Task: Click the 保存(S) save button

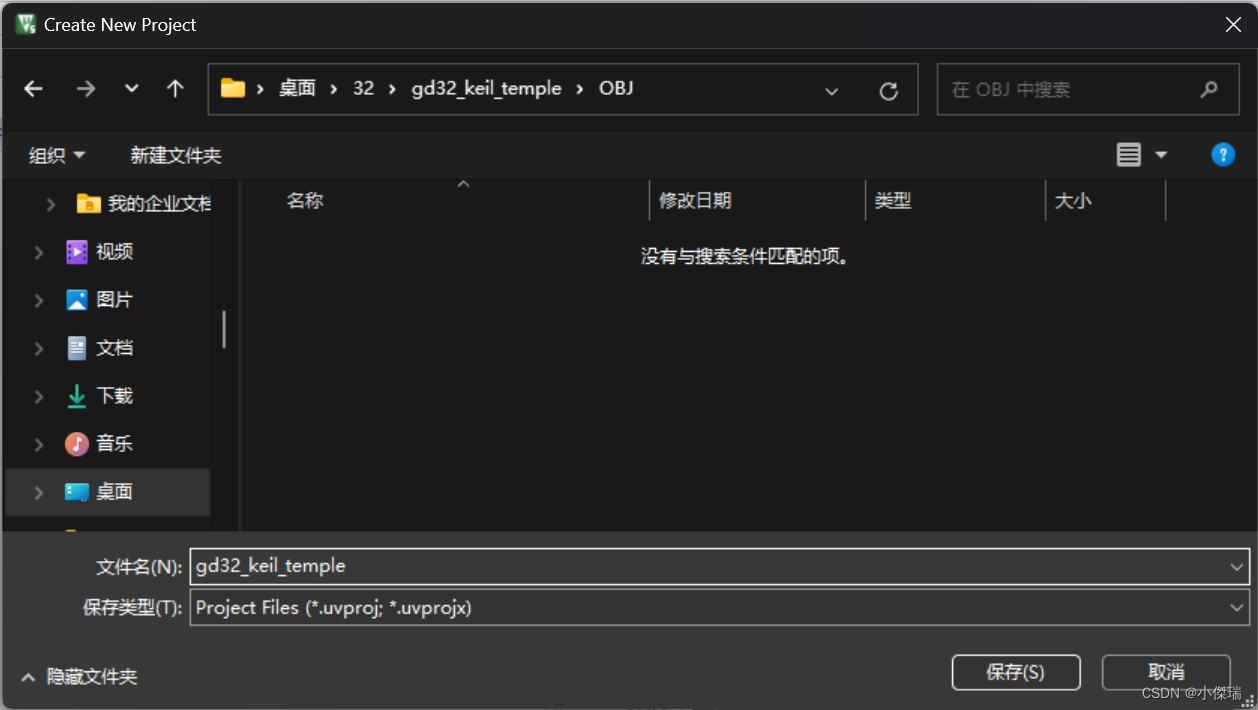Action: [1015, 672]
